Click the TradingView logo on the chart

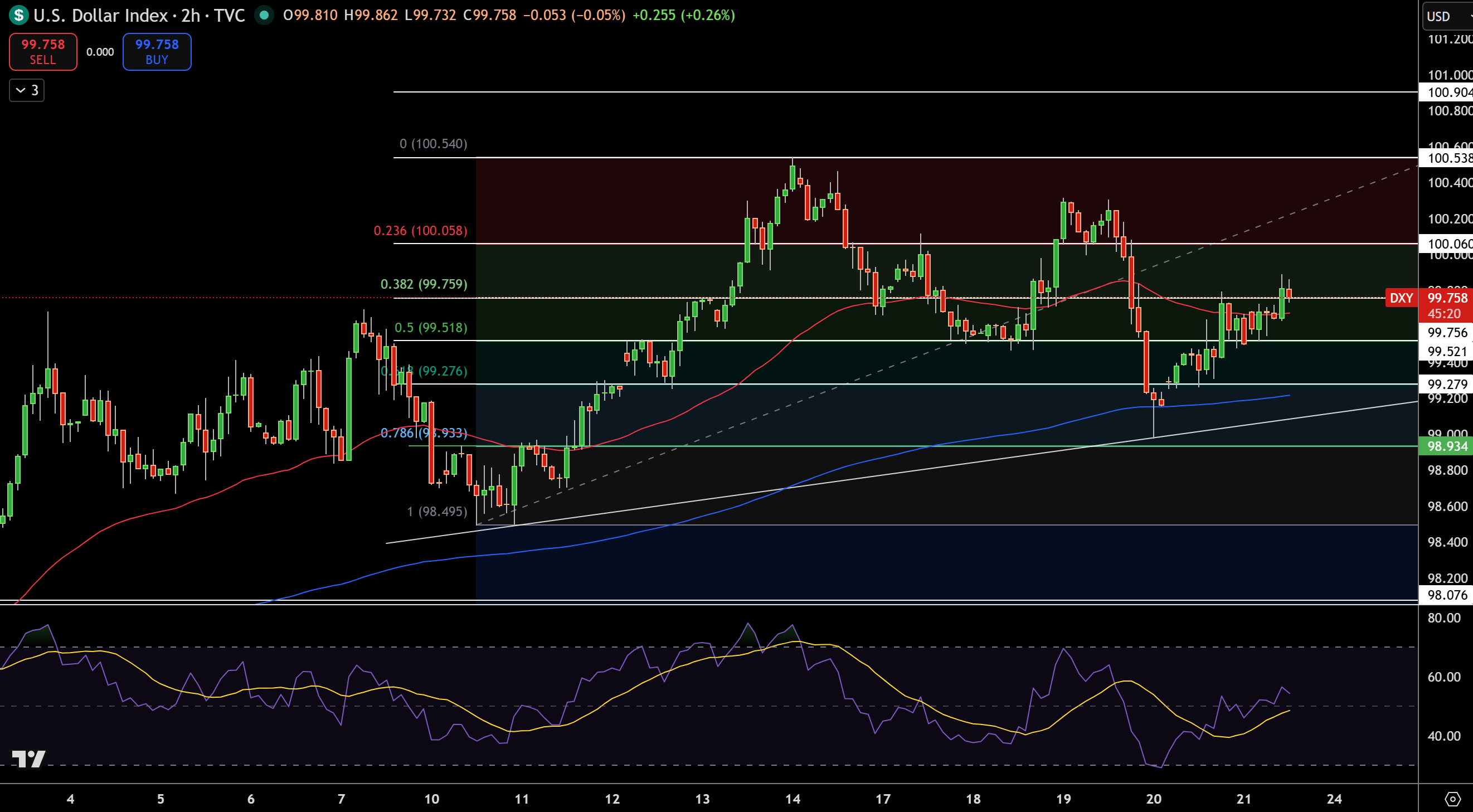pyautogui.click(x=28, y=759)
